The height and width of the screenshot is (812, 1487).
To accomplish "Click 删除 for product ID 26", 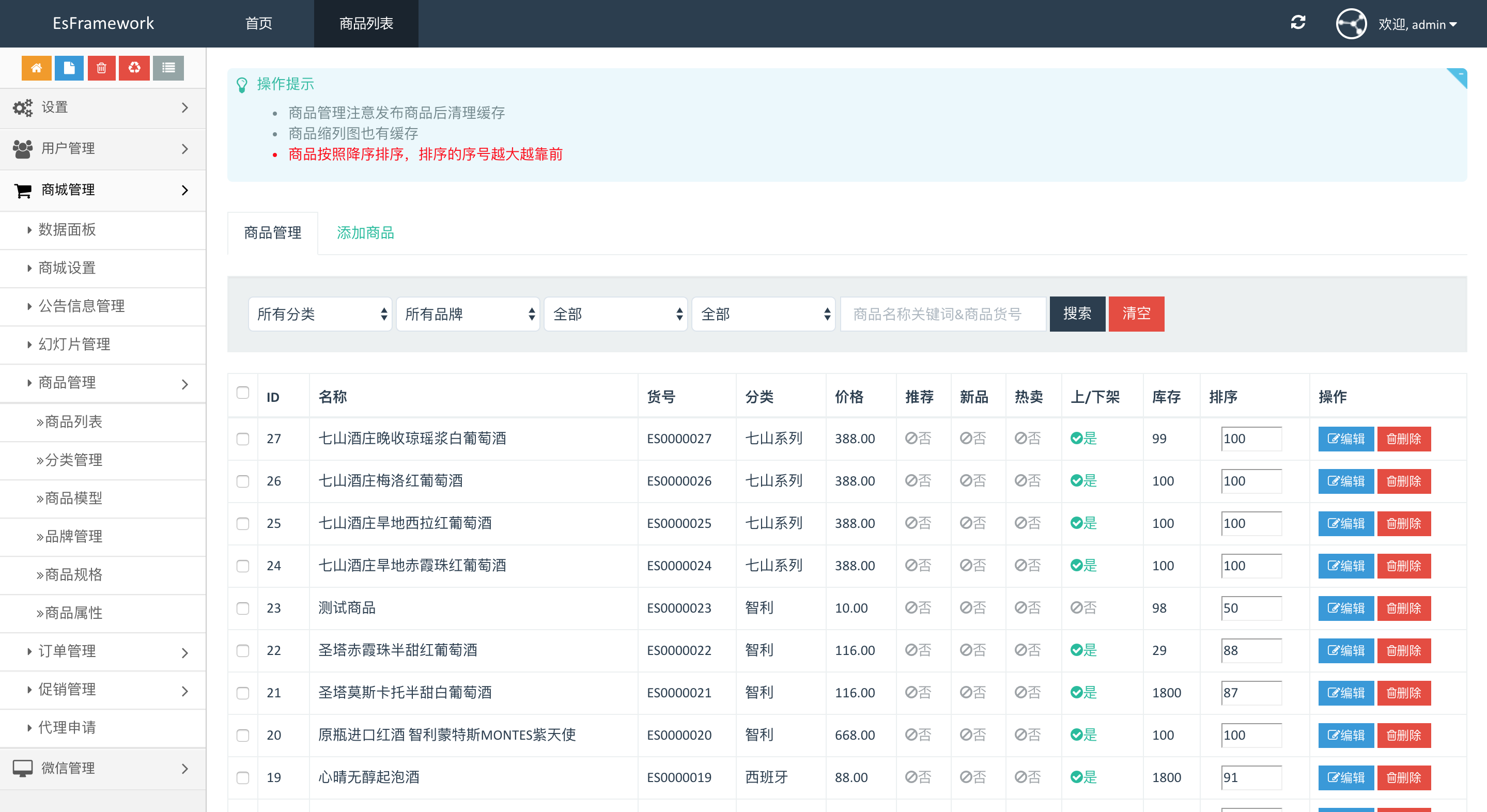I will pos(1403,481).
